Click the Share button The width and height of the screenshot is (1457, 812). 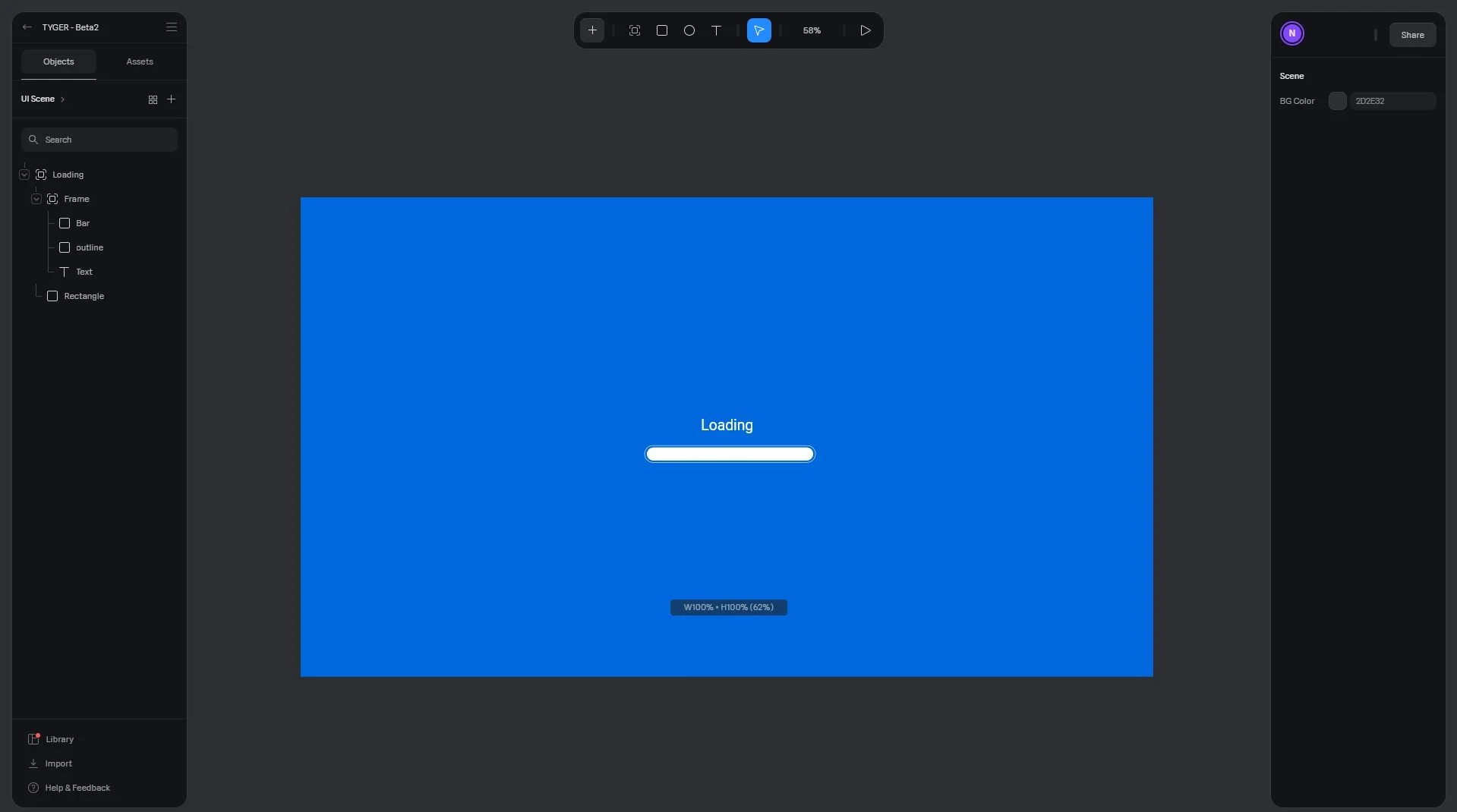pyautogui.click(x=1412, y=35)
